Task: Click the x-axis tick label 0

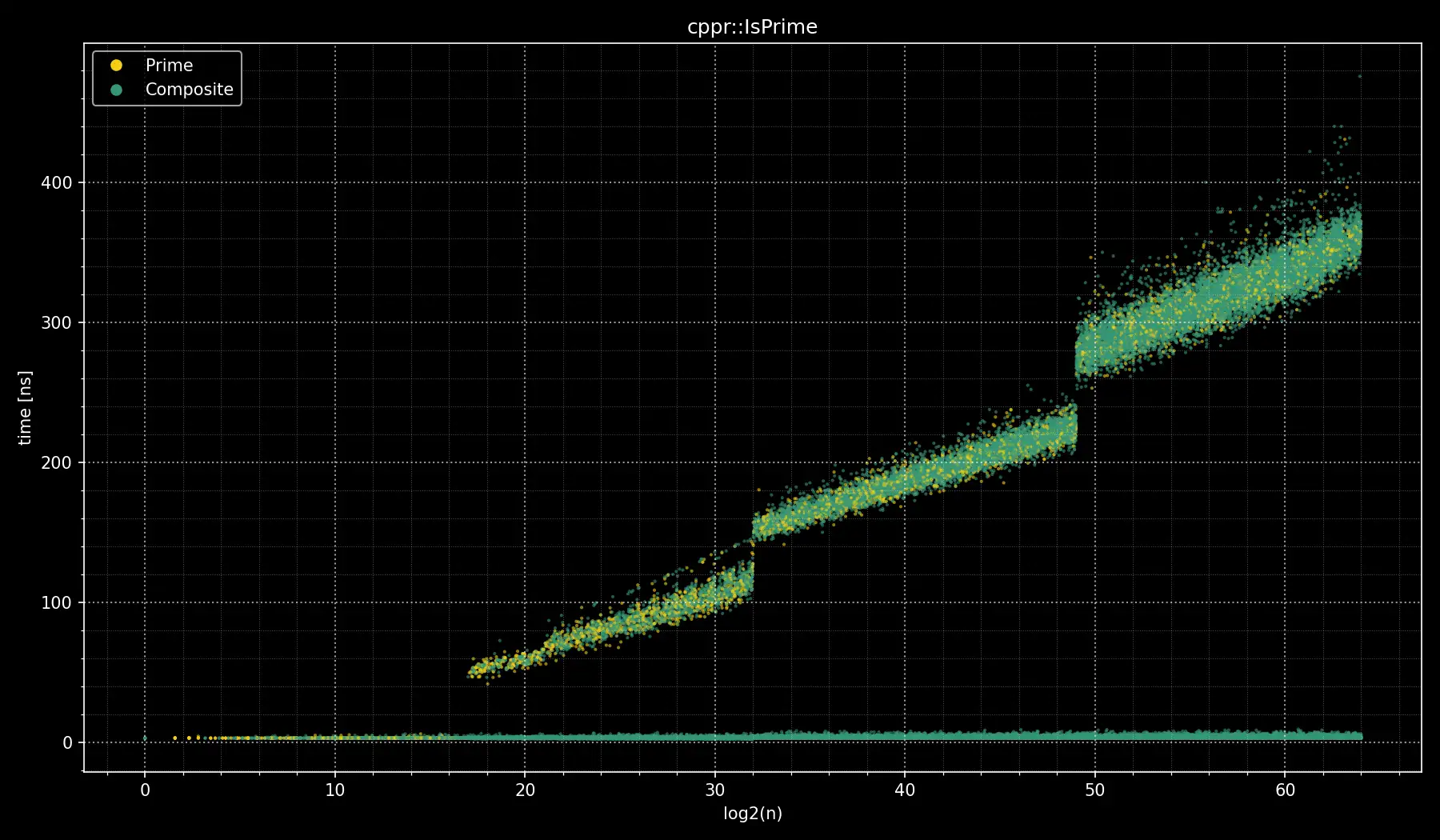Action: [145, 790]
